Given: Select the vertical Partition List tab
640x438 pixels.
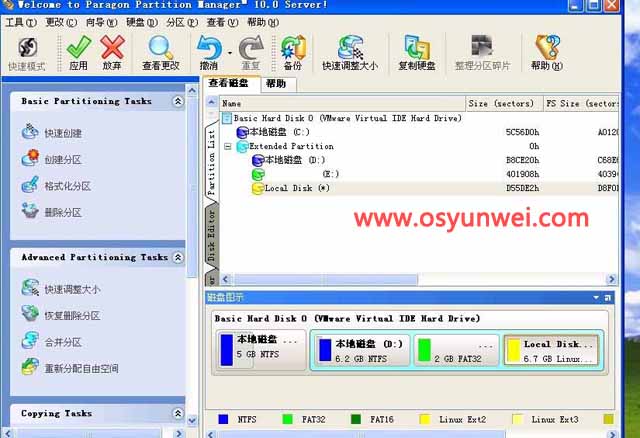Looking at the screenshot, I should click(x=211, y=162).
